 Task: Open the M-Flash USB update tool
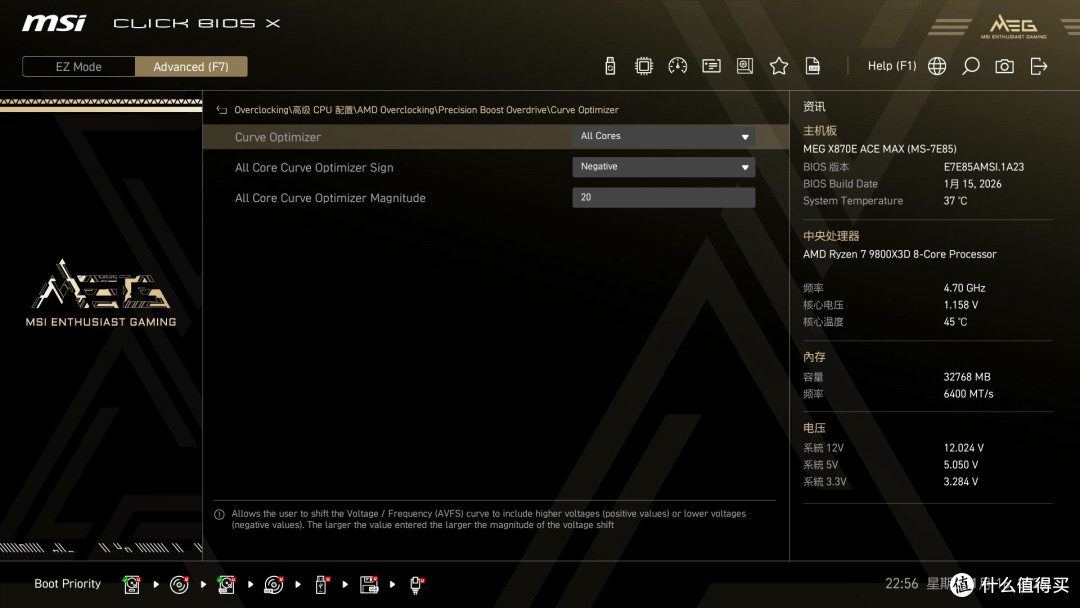pyautogui.click(x=610, y=66)
